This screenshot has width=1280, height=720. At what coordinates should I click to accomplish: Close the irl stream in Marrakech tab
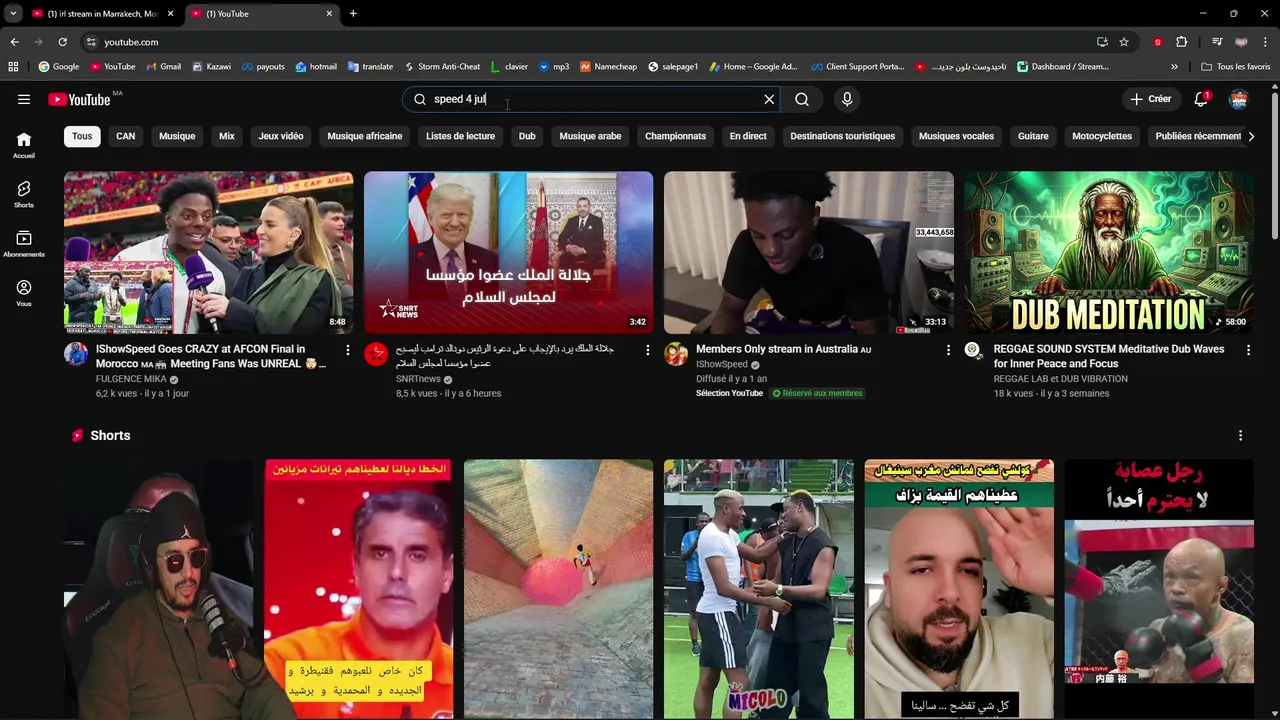(x=170, y=14)
